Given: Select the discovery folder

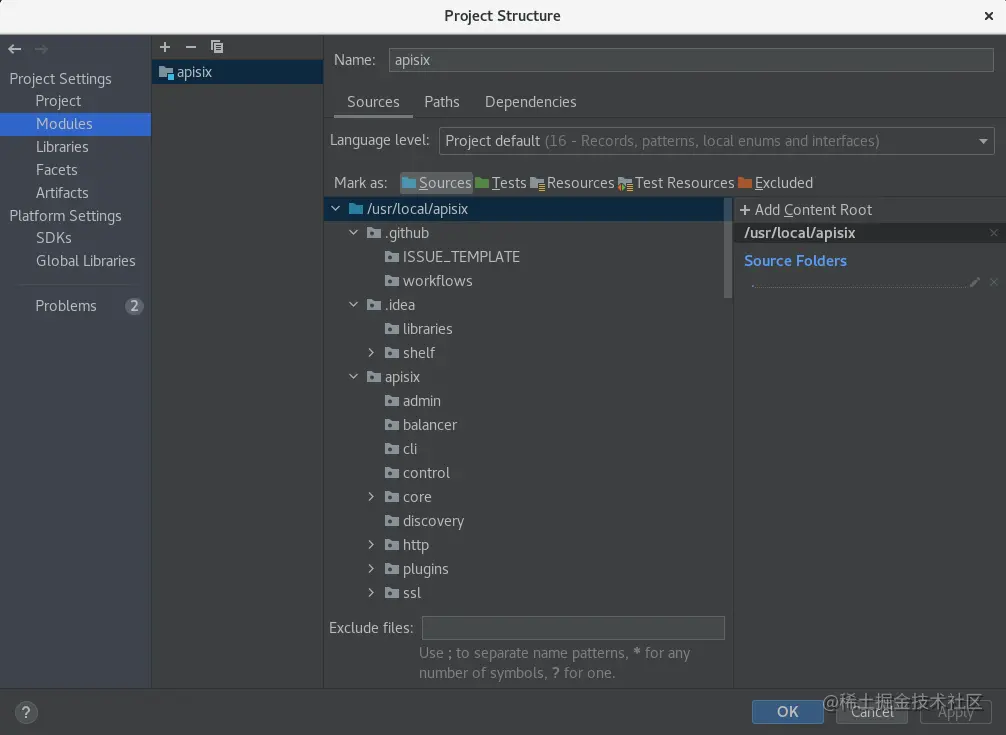Looking at the screenshot, I should [433, 521].
